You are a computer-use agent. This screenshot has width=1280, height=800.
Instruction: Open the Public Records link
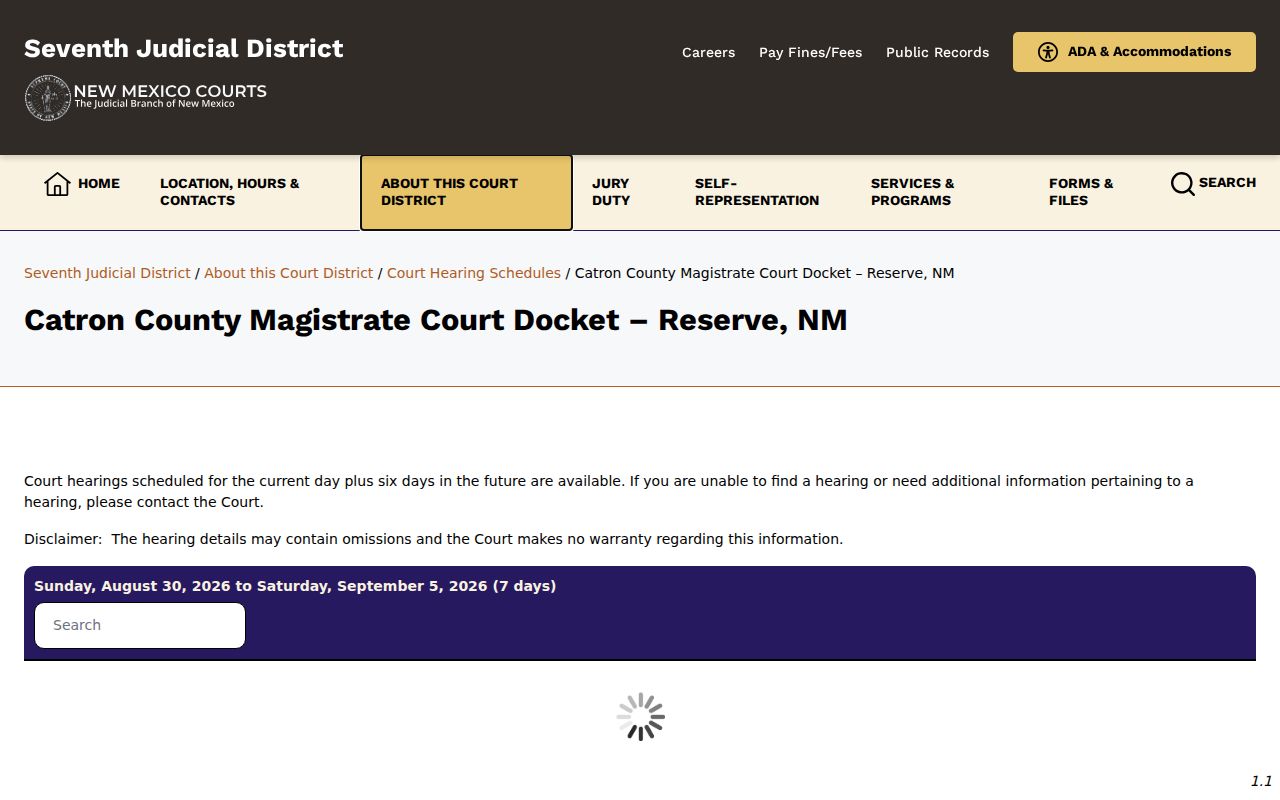point(937,52)
